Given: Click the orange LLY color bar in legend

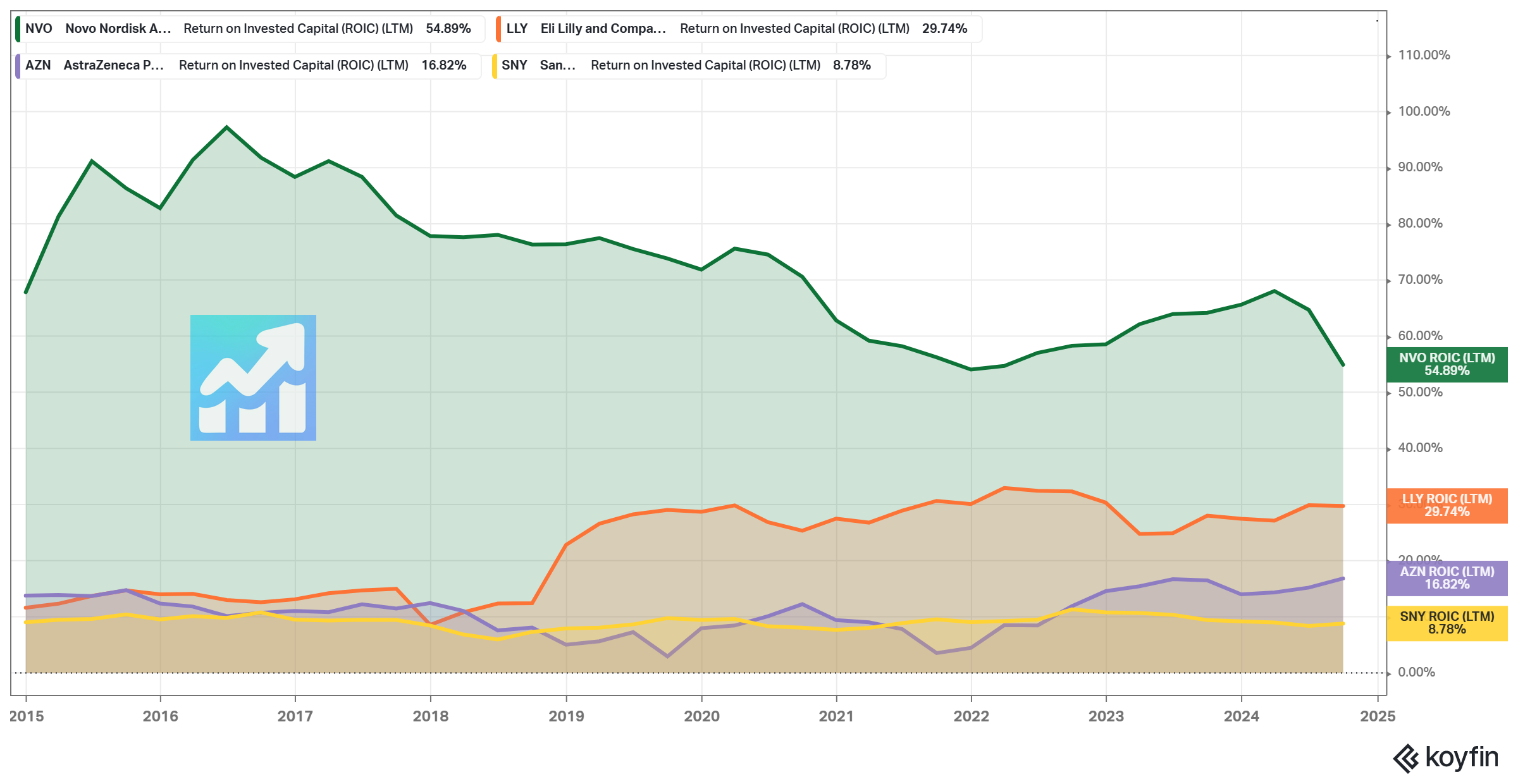Looking at the screenshot, I should [498, 29].
